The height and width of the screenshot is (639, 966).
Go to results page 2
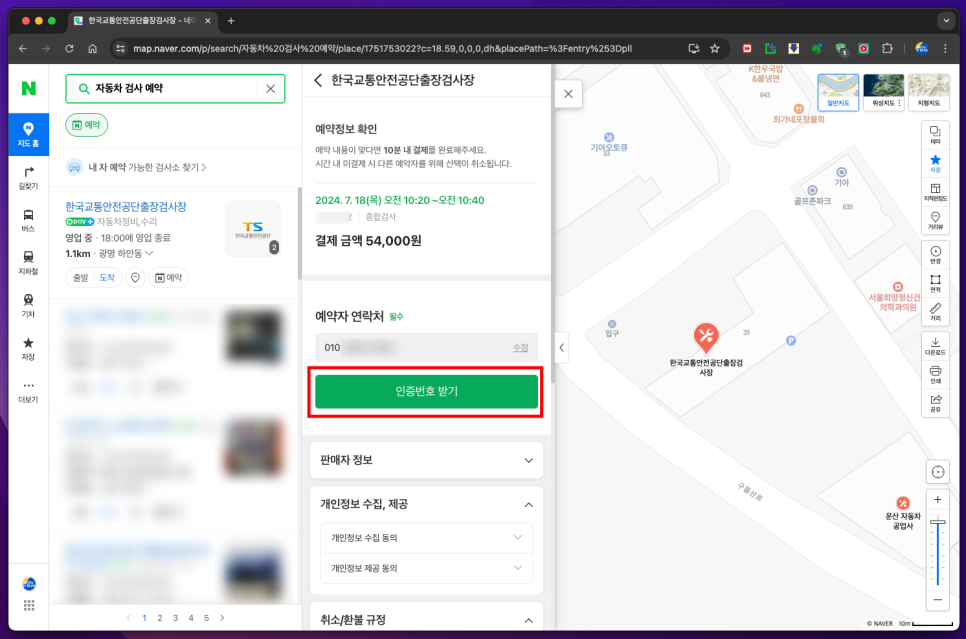160,617
